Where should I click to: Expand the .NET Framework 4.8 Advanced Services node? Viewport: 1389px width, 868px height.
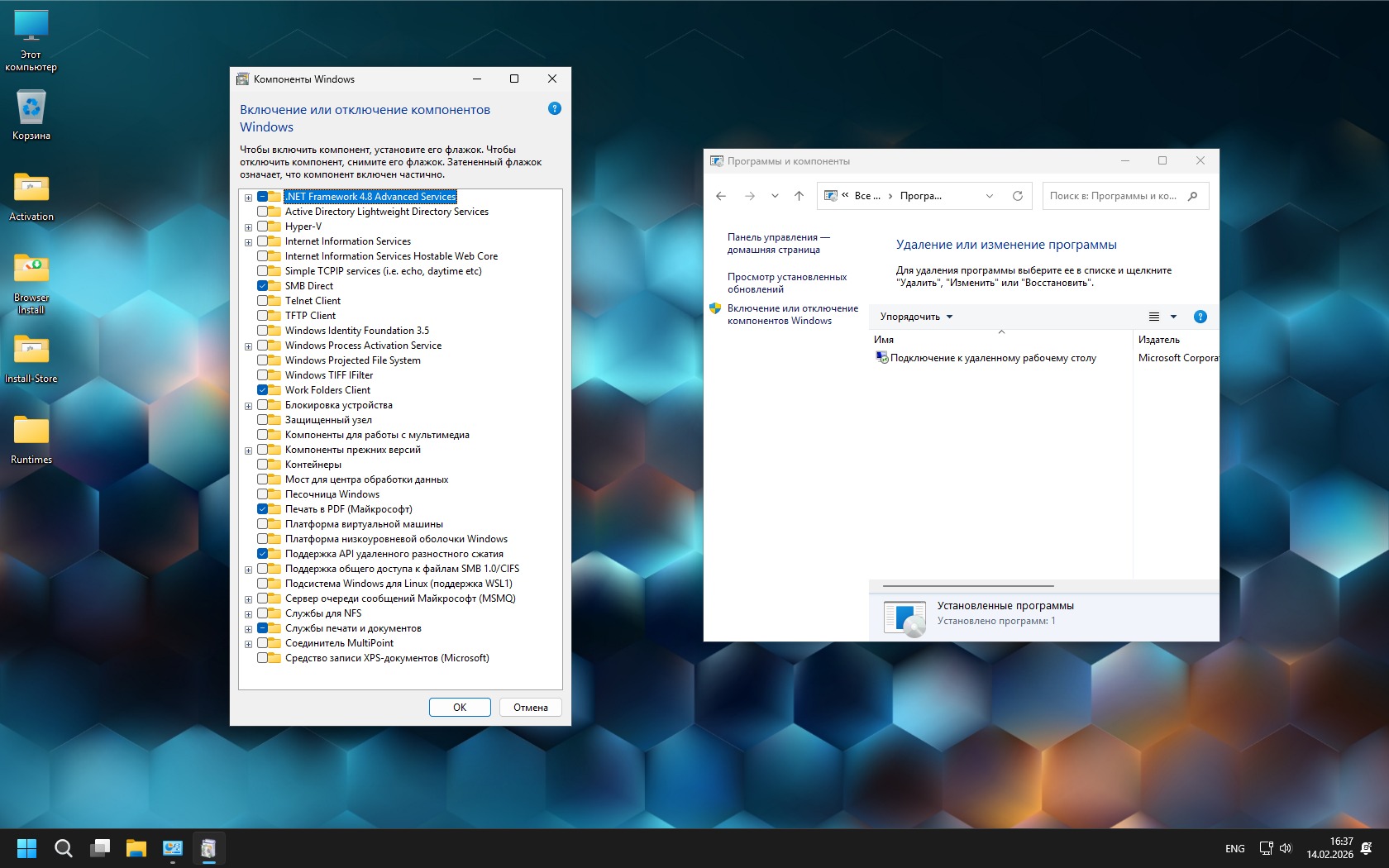pos(248,198)
